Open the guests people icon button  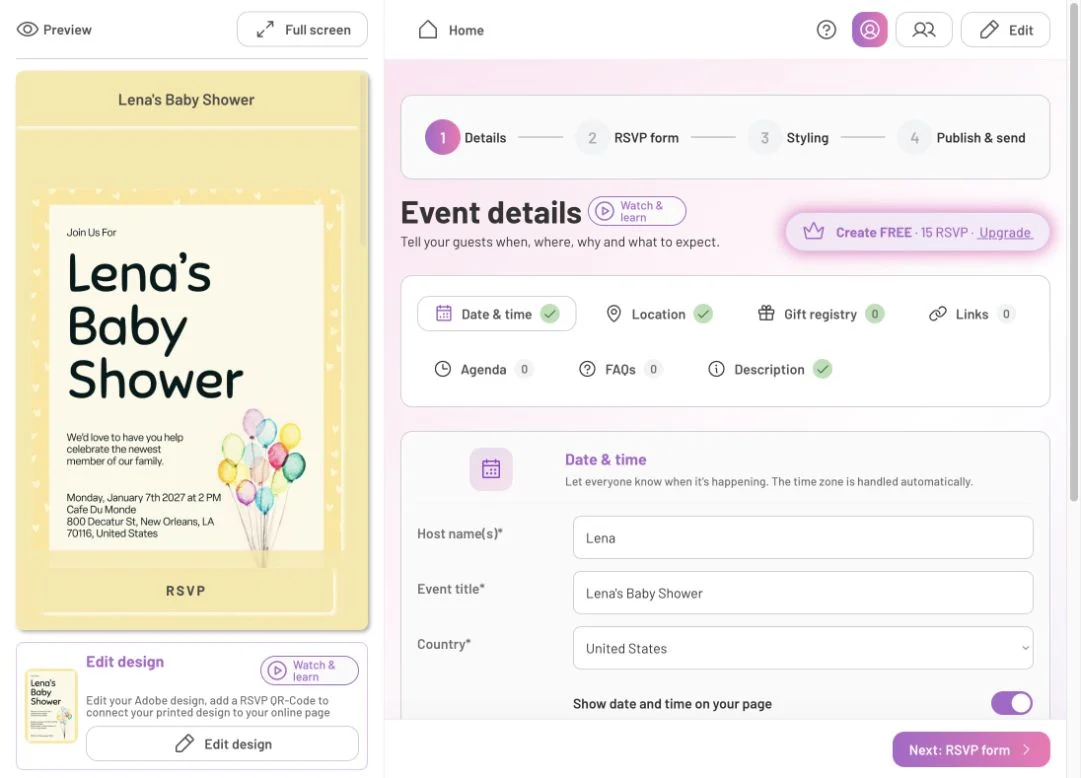pos(924,30)
